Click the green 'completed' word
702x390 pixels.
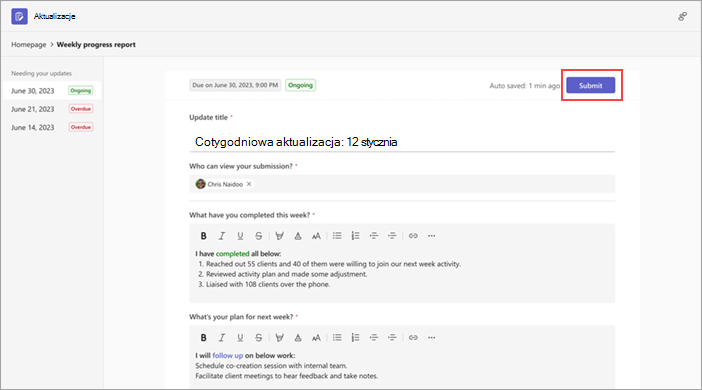(x=232, y=253)
